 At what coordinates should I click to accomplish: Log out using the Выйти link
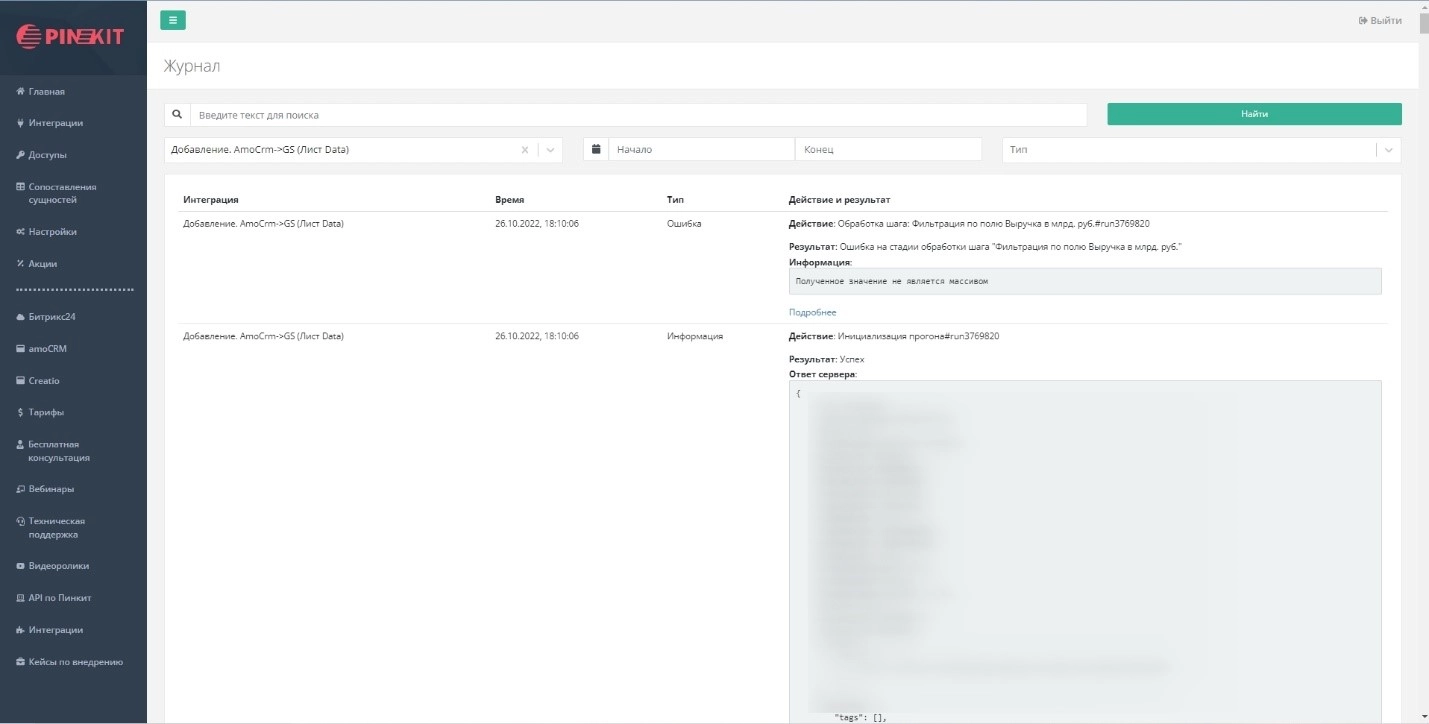coord(1379,21)
